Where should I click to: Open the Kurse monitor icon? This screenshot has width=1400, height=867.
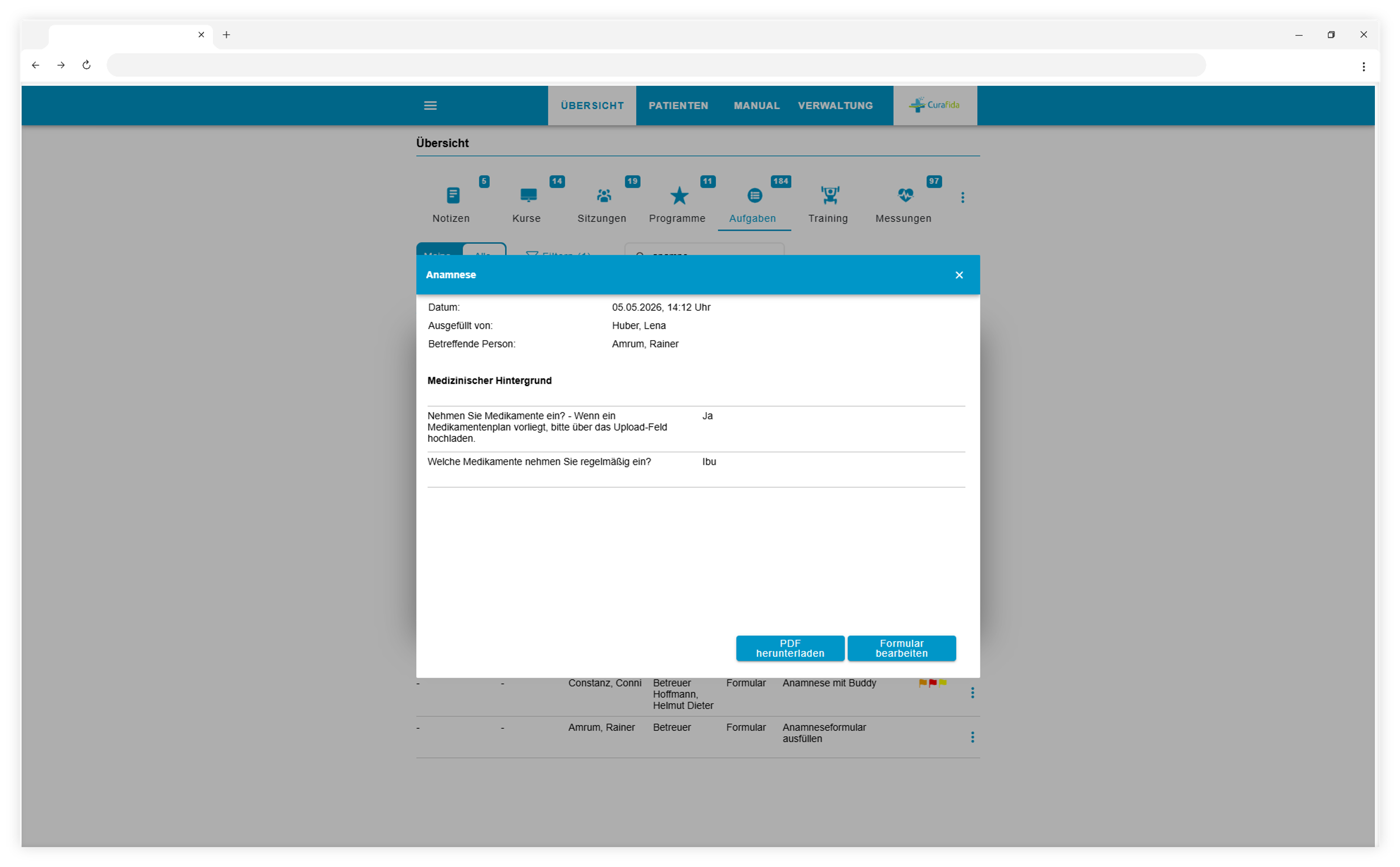pos(528,195)
